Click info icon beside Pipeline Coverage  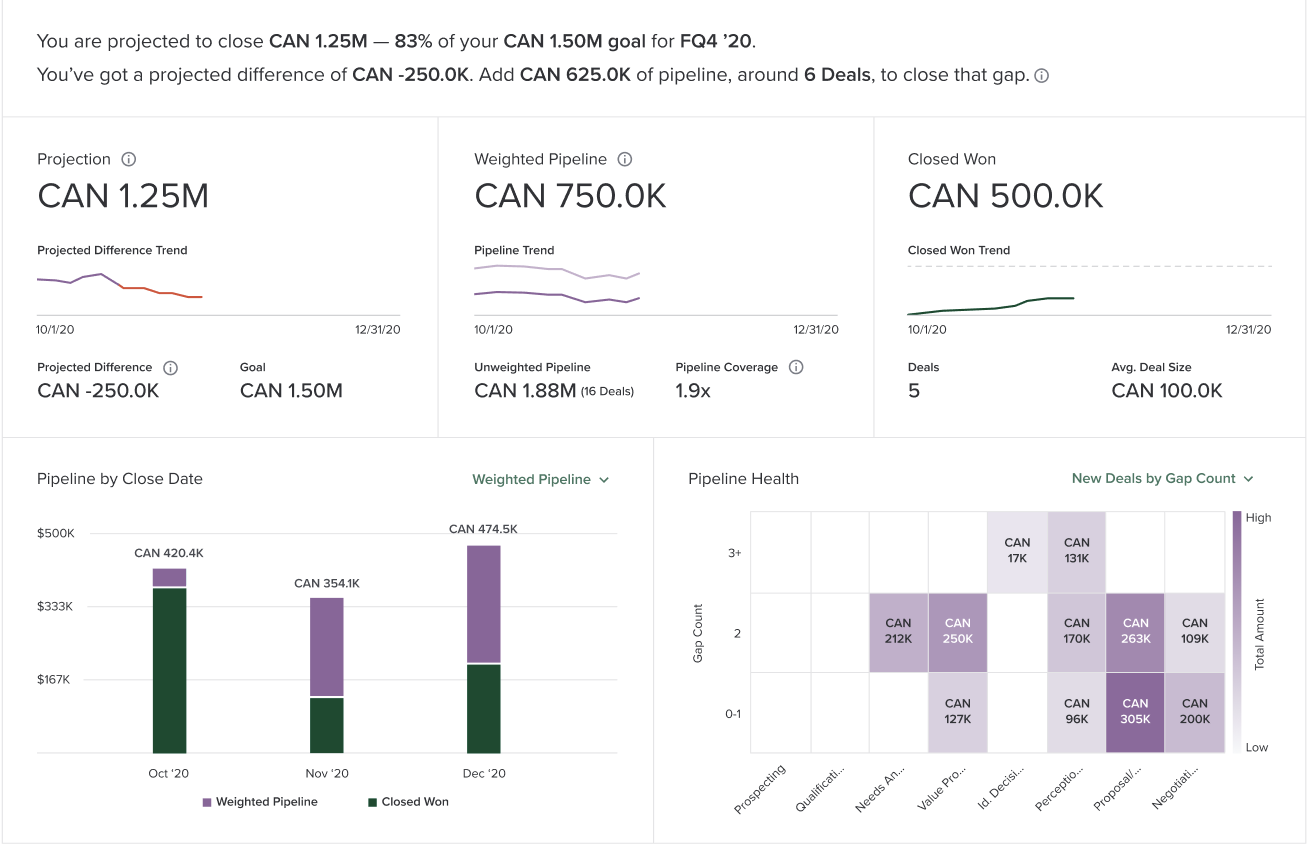click(796, 367)
